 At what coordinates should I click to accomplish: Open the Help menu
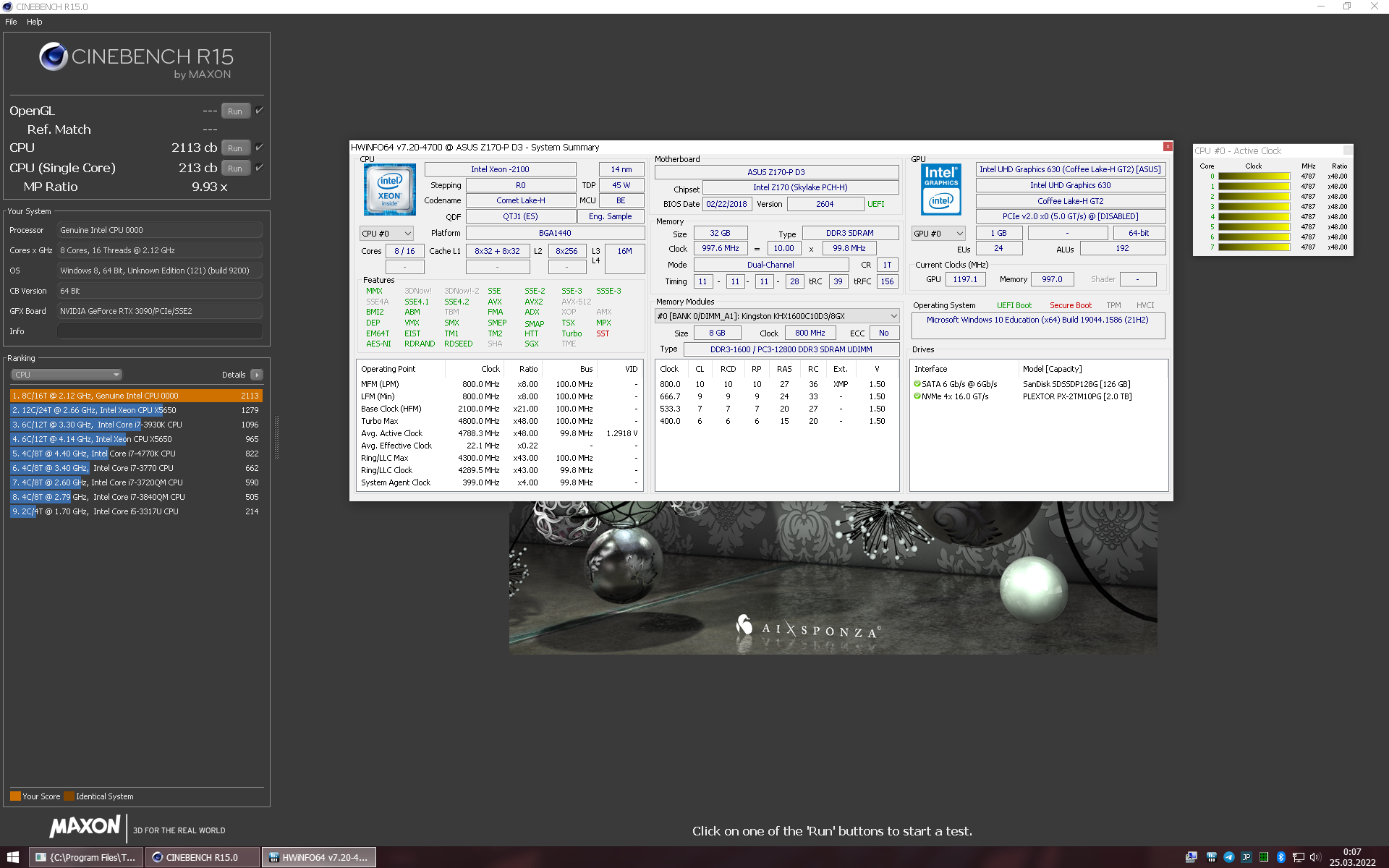coord(34,22)
